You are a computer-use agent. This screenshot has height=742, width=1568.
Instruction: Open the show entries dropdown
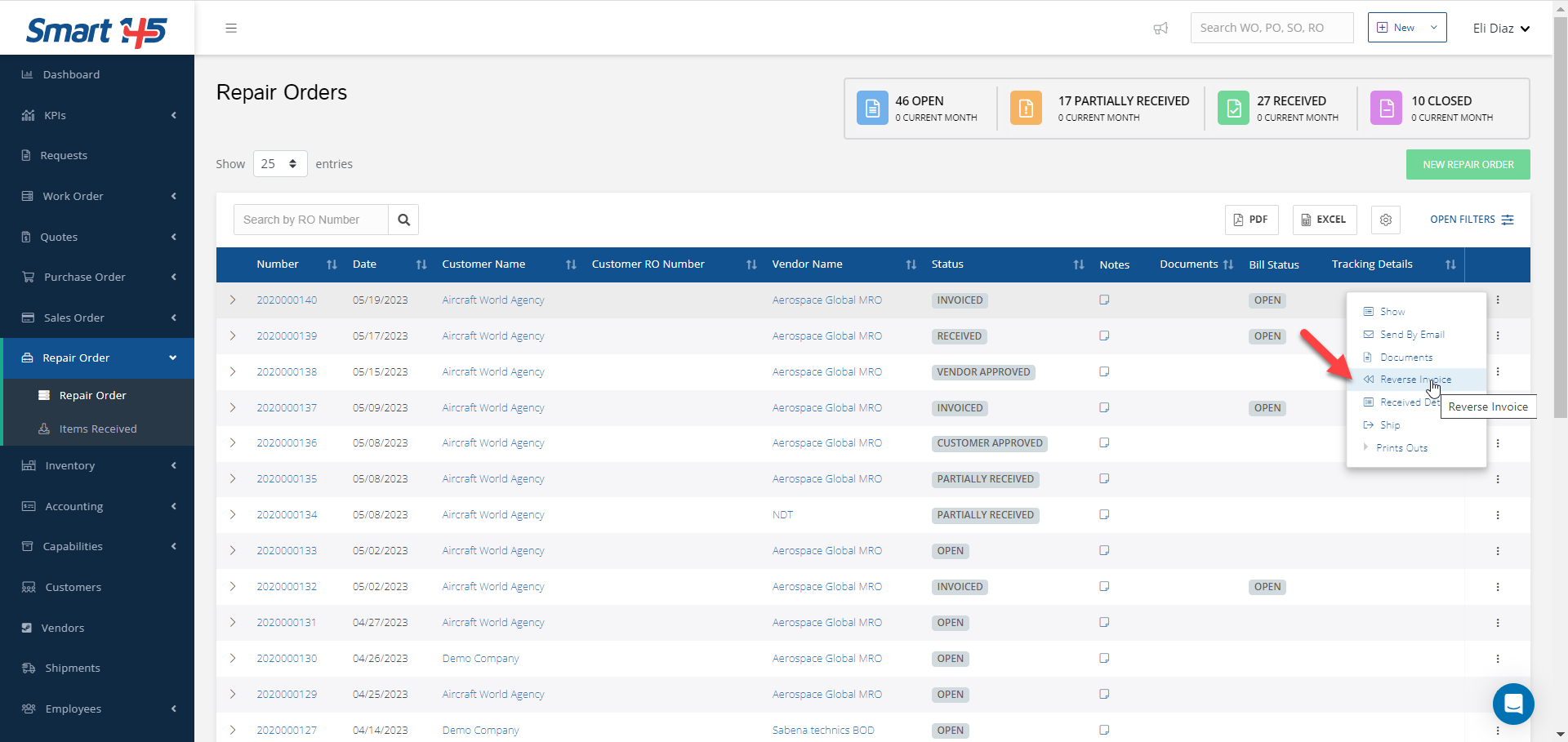click(x=279, y=164)
